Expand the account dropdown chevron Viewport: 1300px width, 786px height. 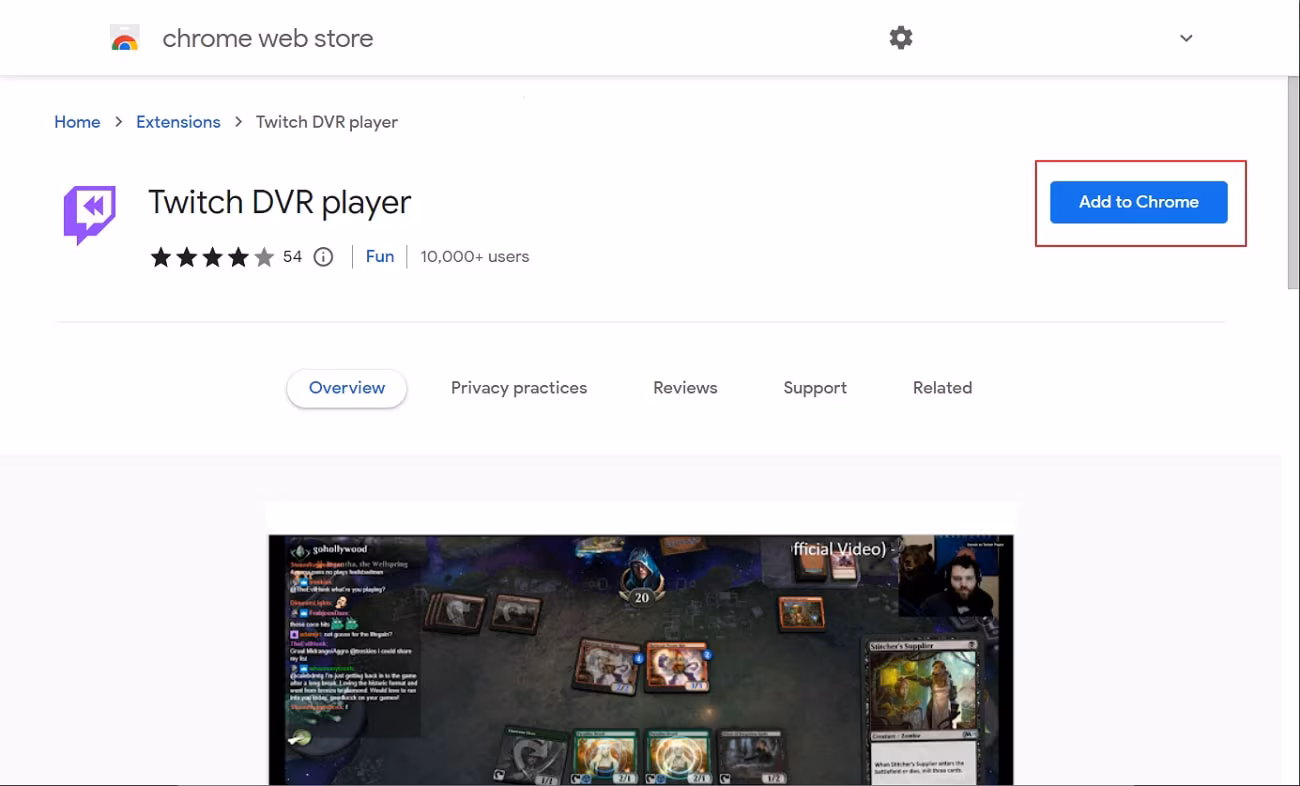(1186, 38)
